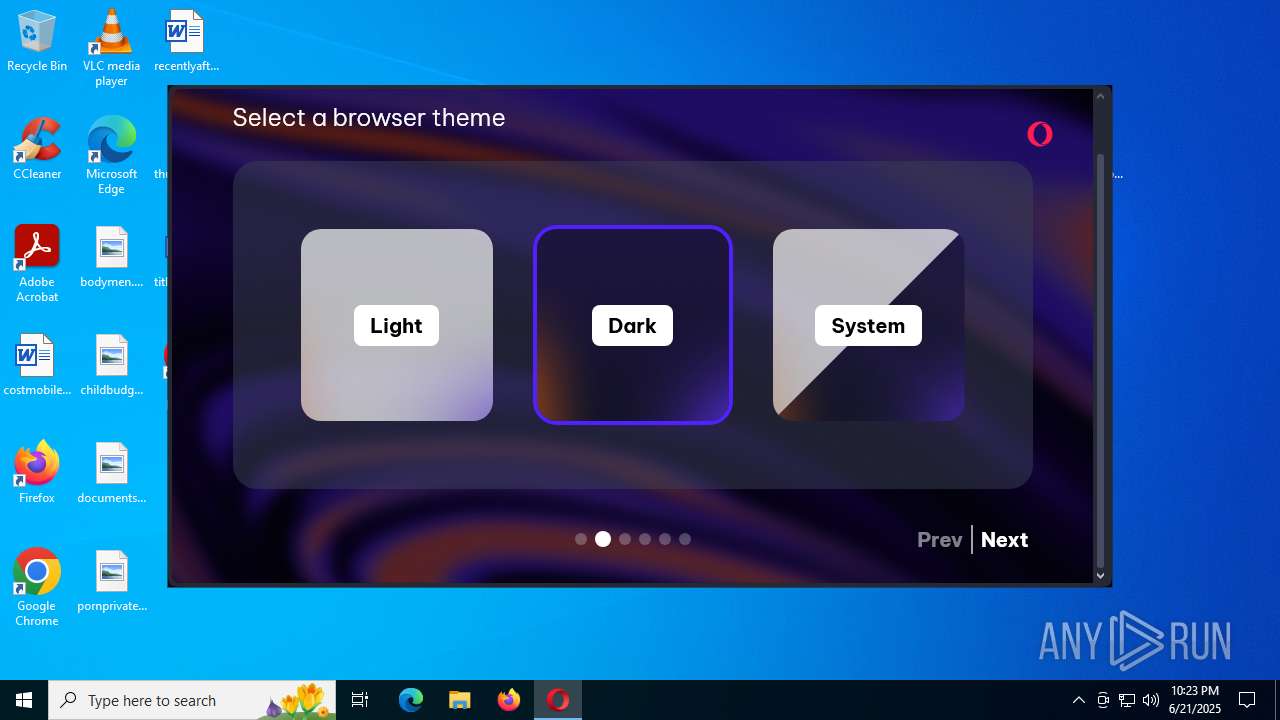Image resolution: width=1280 pixels, height=720 pixels.
Task: Go to the Next setup step
Action: coord(1004,540)
